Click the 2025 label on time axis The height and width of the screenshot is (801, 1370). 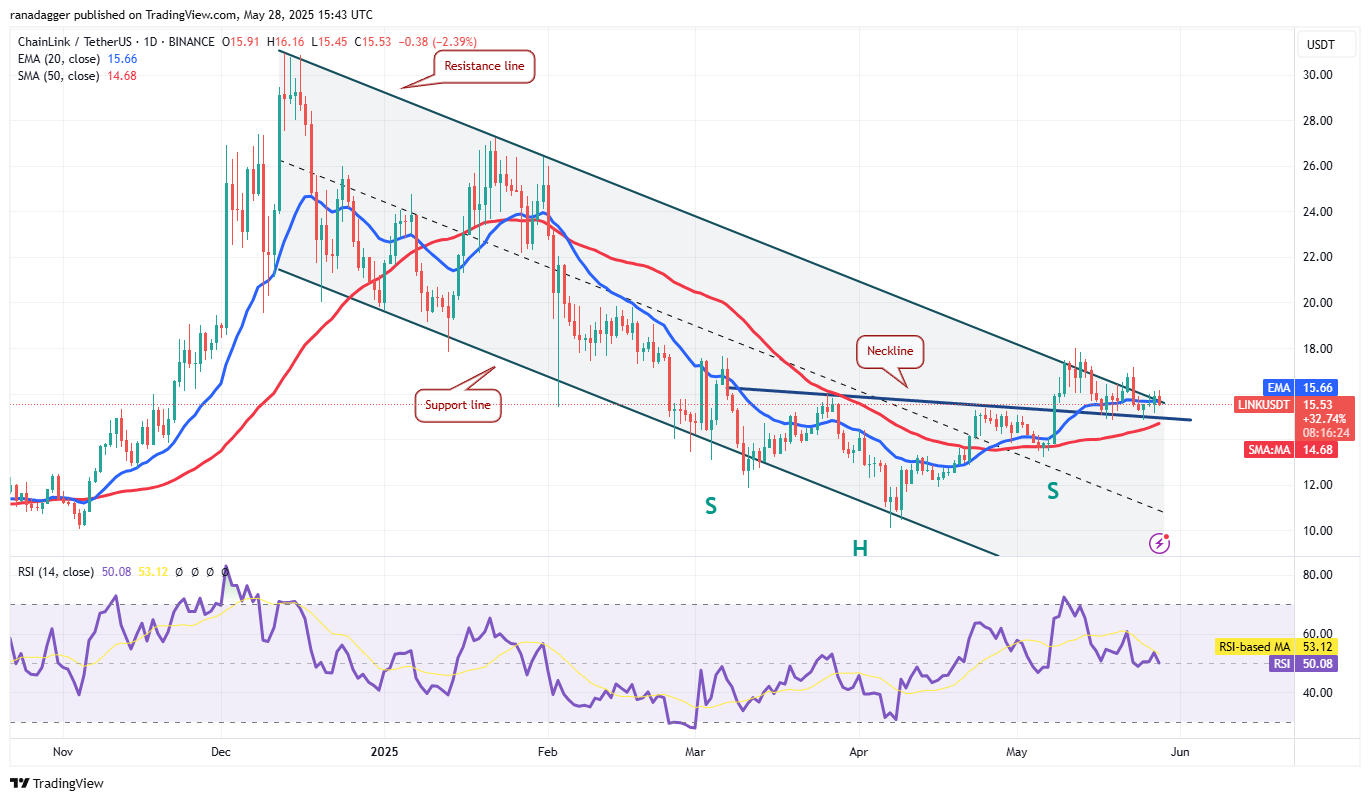tap(384, 750)
